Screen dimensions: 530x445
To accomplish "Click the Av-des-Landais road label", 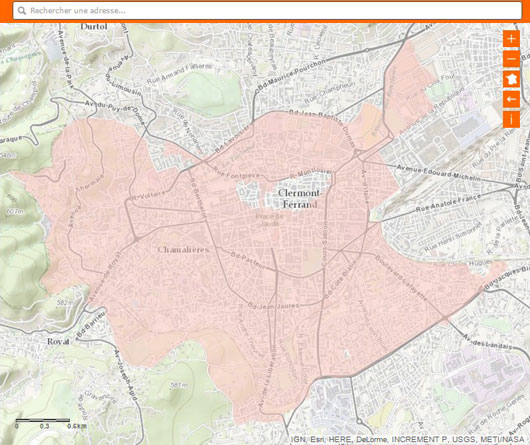I will (x=487, y=342).
